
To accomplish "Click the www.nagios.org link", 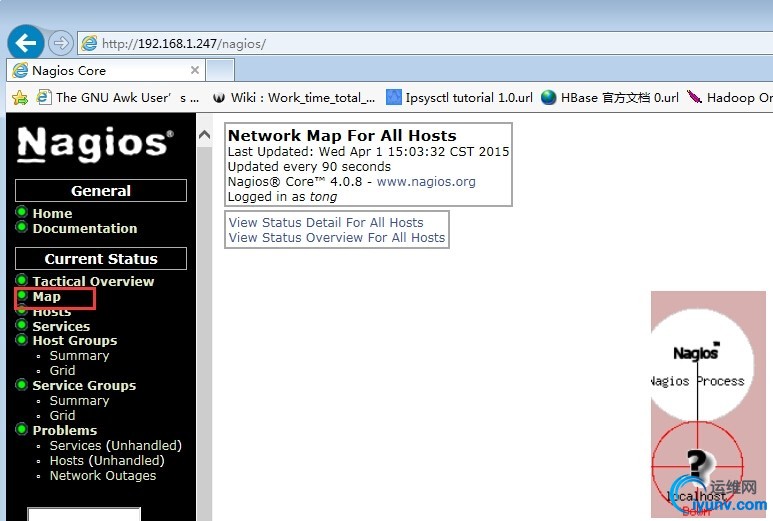I will tap(426, 181).
